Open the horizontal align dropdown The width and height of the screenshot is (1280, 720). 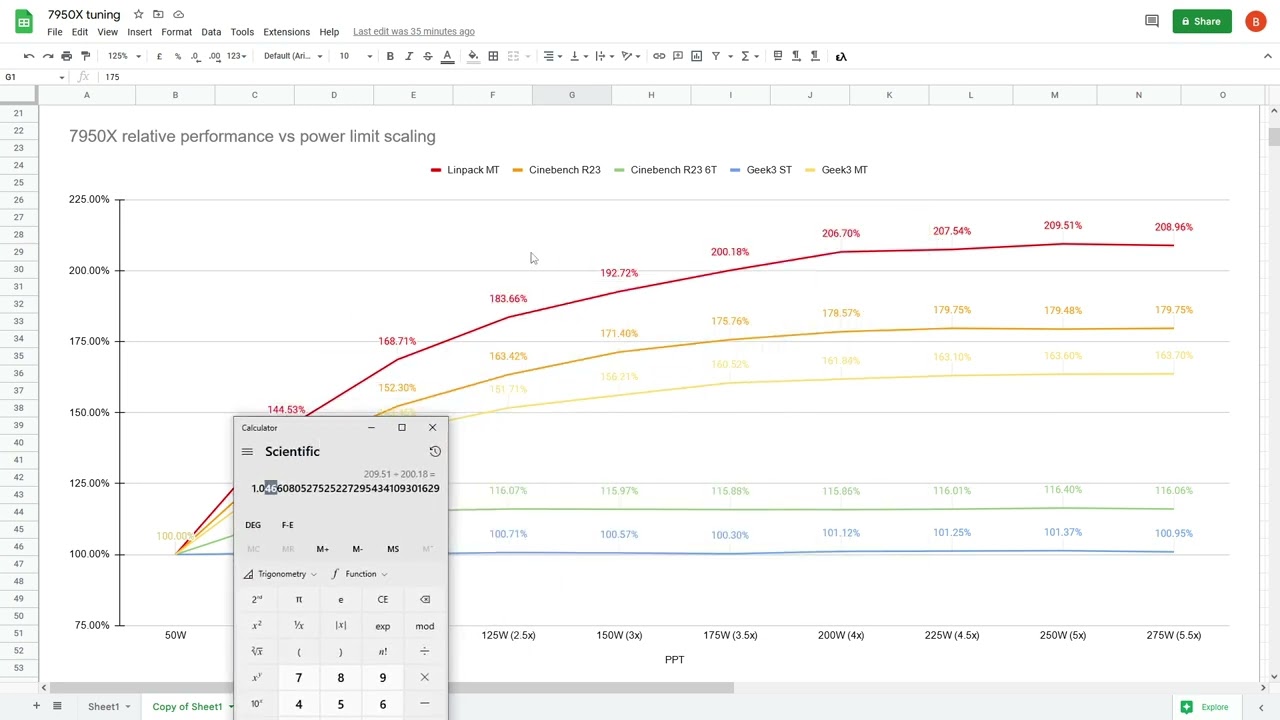[552, 56]
